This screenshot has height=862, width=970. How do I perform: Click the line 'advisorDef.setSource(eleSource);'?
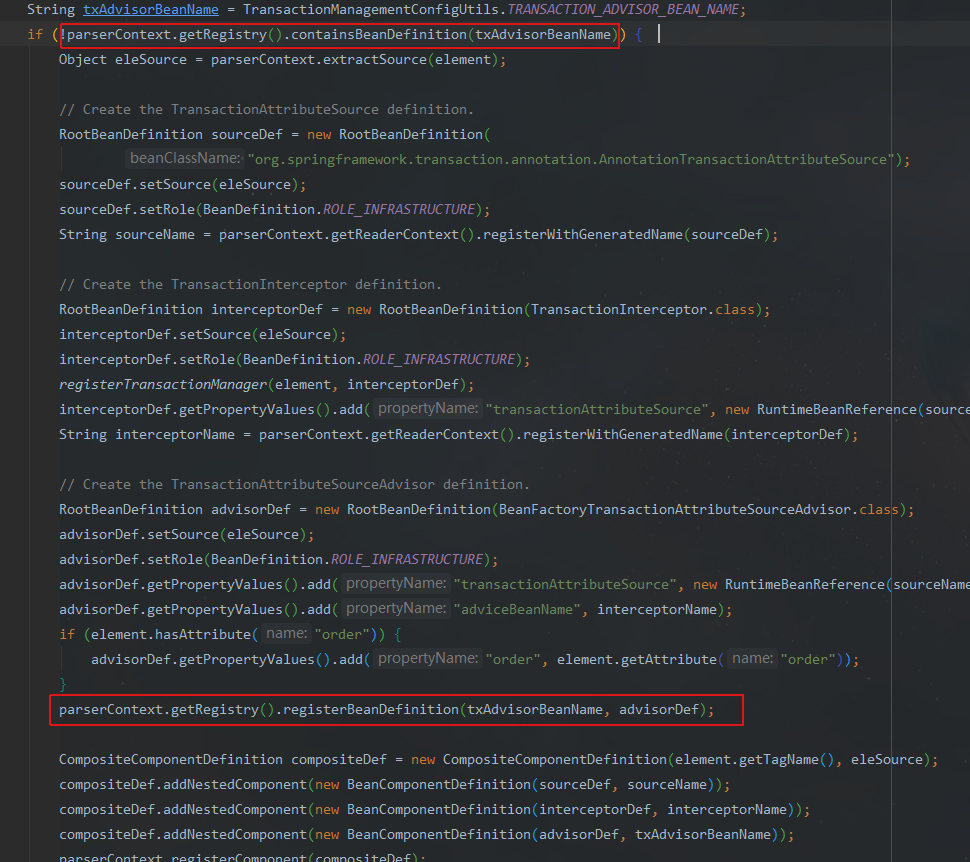click(186, 535)
